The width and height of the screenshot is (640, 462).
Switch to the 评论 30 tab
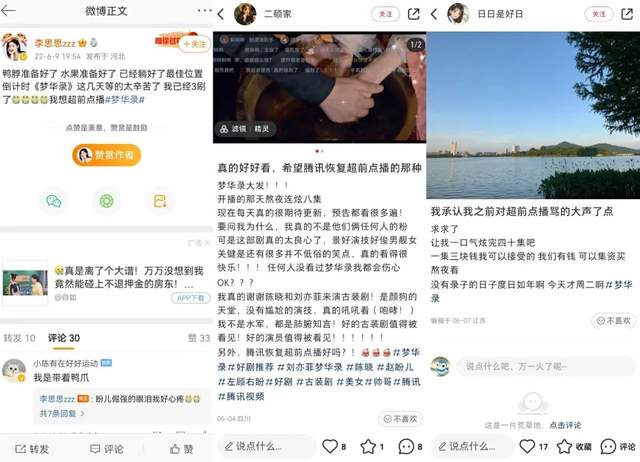coord(64,338)
